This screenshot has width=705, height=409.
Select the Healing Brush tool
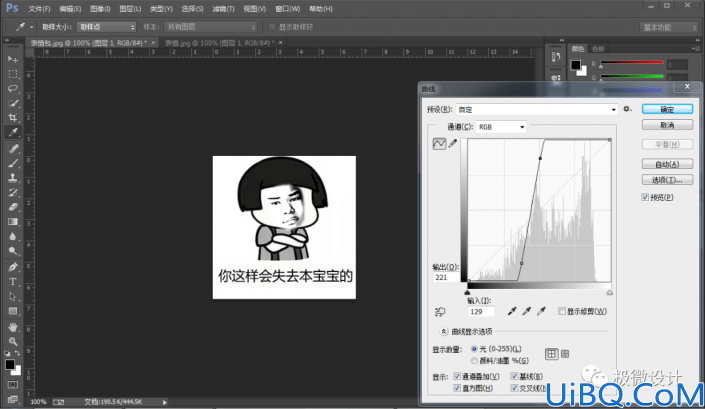(x=13, y=148)
